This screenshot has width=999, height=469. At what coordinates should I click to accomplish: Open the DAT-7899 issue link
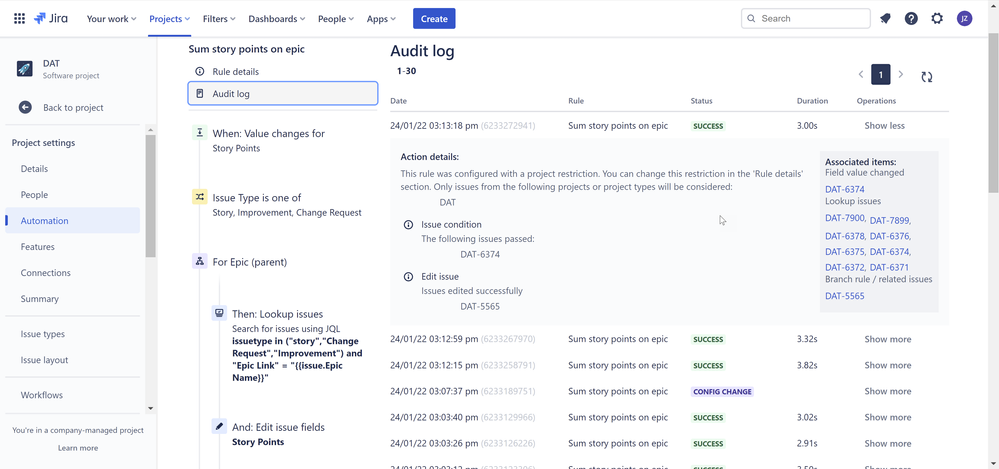point(890,220)
